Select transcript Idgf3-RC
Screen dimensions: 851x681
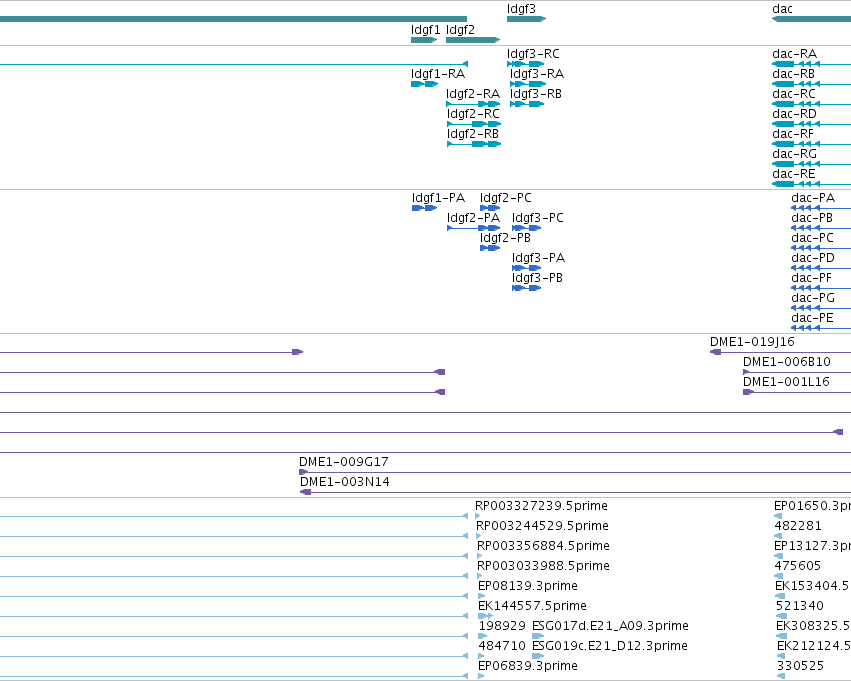coord(533,54)
